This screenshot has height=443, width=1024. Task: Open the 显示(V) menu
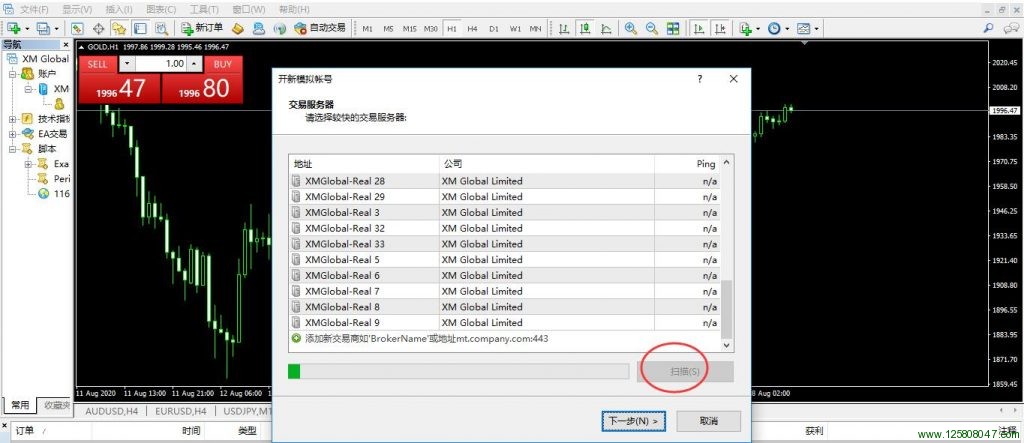[77, 10]
